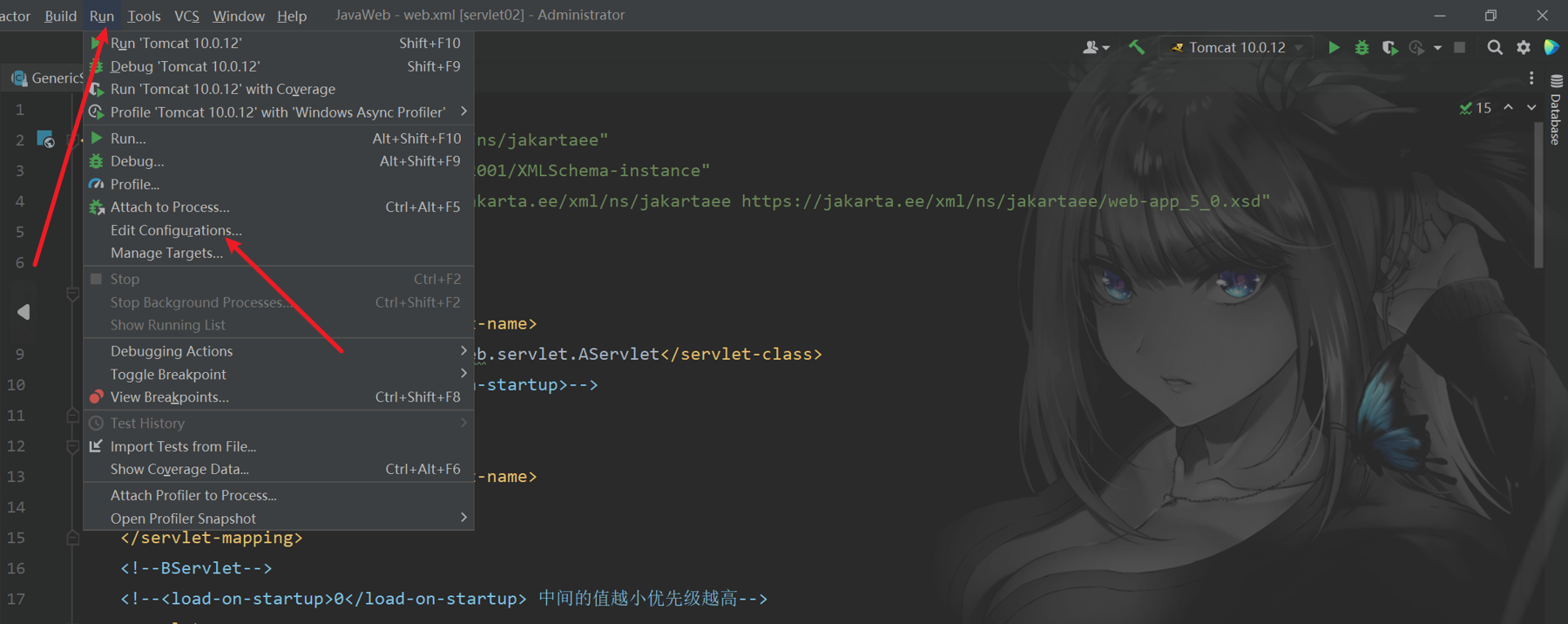Click the inspections checkmark showing 15

click(x=1476, y=108)
